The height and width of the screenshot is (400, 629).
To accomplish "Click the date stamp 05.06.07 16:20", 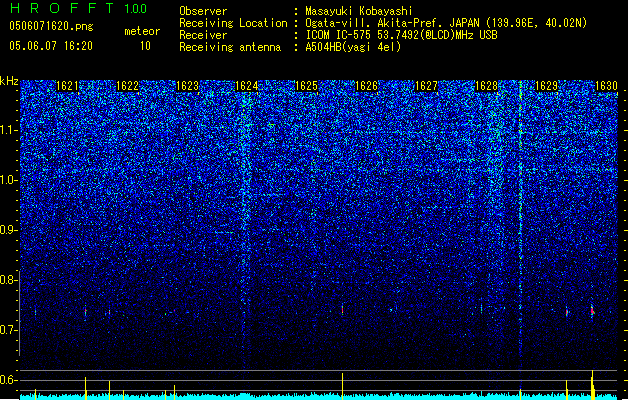I will click(51, 46).
